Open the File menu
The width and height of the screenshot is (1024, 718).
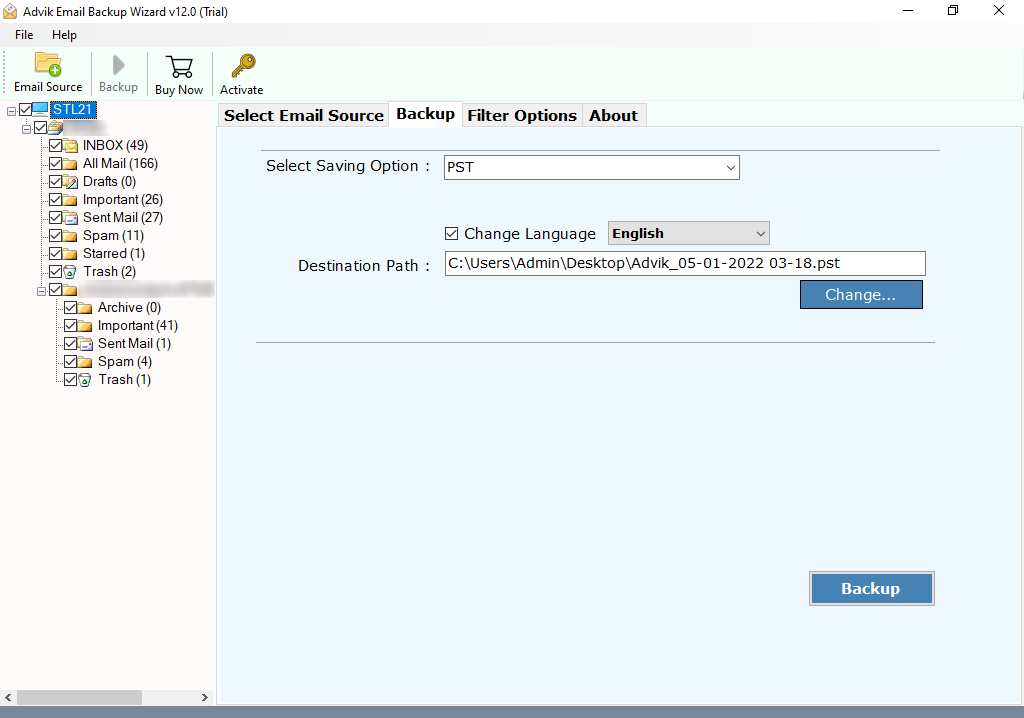(24, 35)
